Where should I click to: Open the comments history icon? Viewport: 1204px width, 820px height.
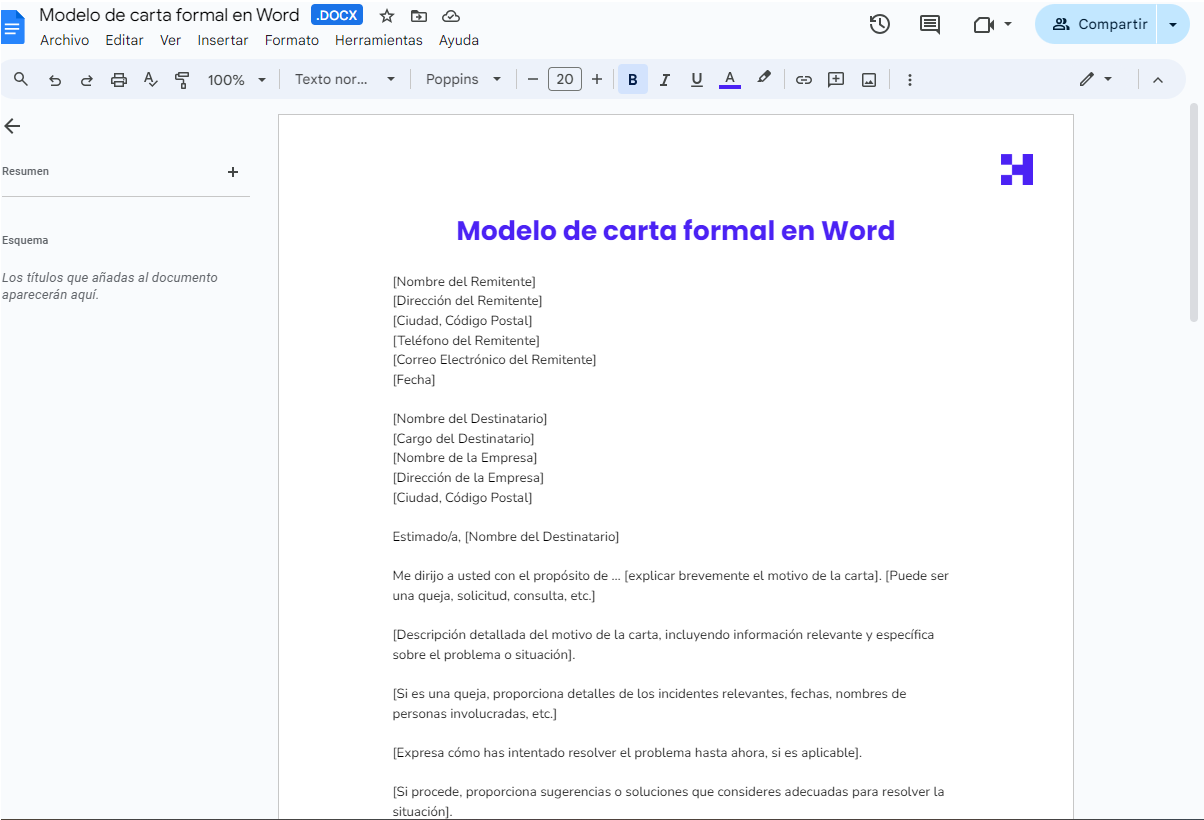(930, 24)
